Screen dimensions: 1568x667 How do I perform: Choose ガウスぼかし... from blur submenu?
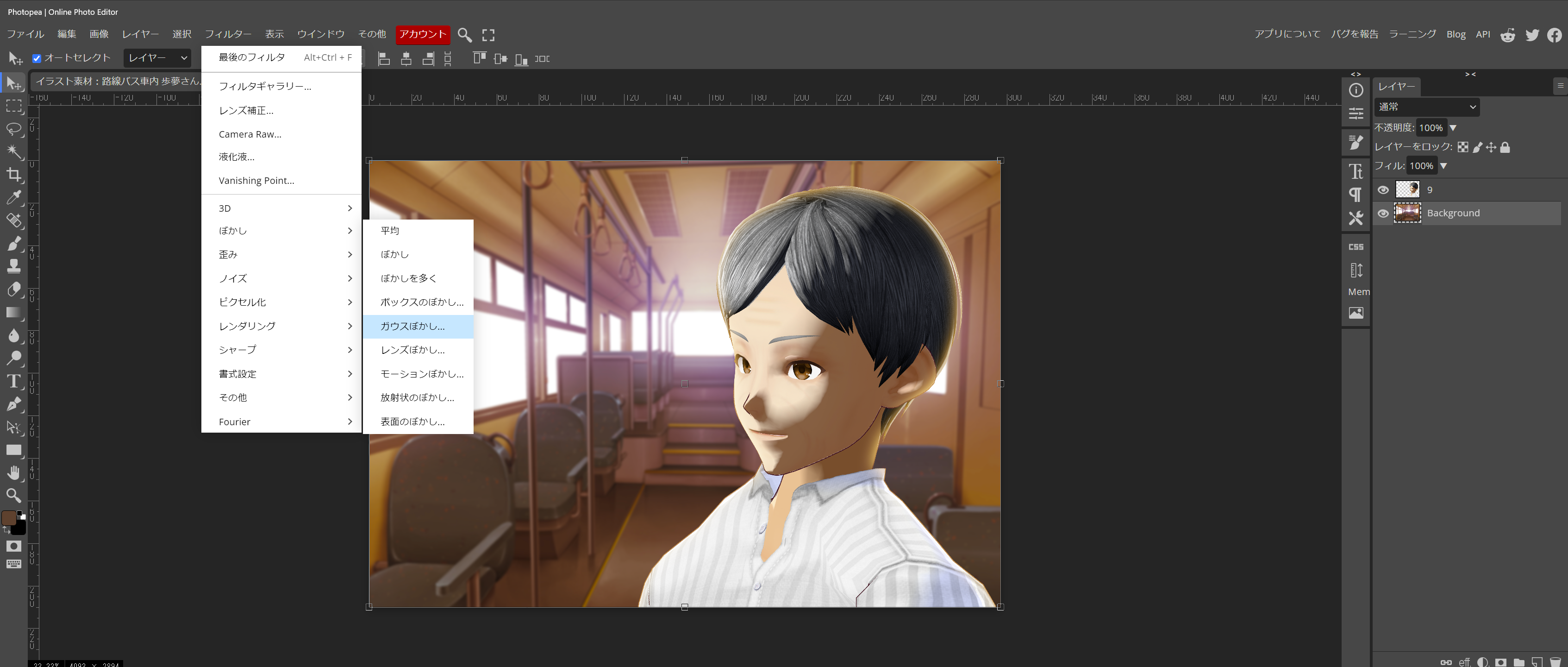pos(412,327)
